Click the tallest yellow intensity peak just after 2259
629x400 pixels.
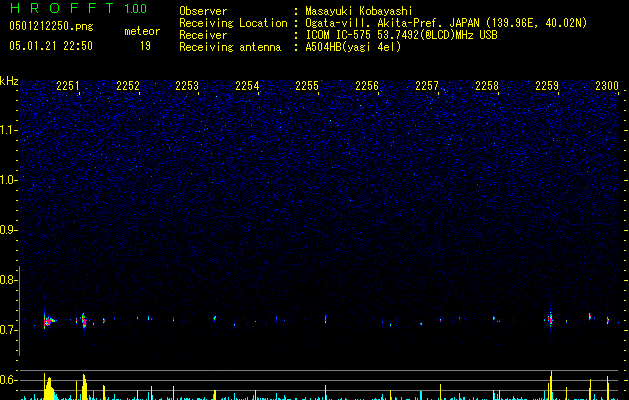coord(551,386)
